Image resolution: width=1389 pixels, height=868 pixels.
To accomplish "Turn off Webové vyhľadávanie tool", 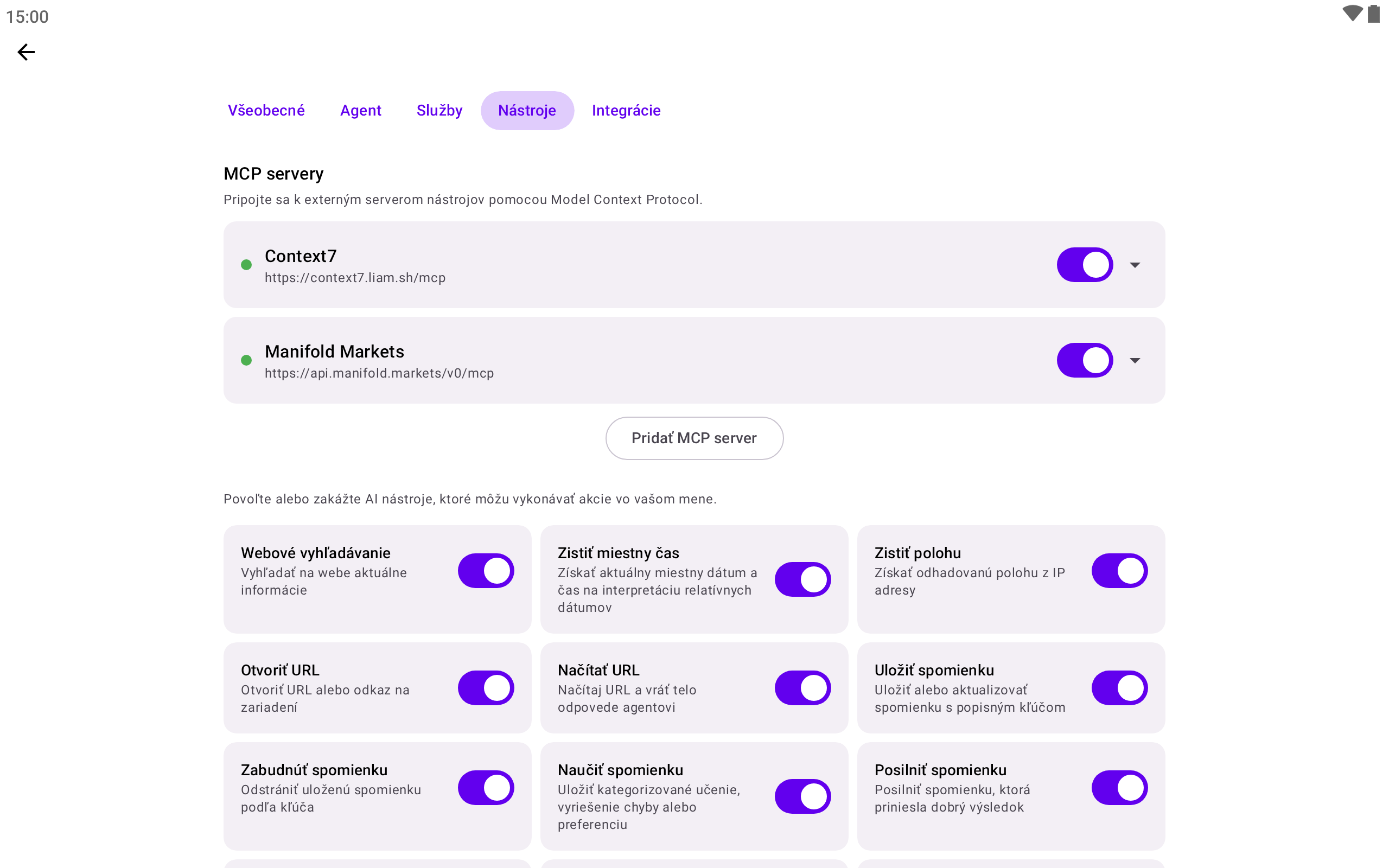I will pos(486,571).
